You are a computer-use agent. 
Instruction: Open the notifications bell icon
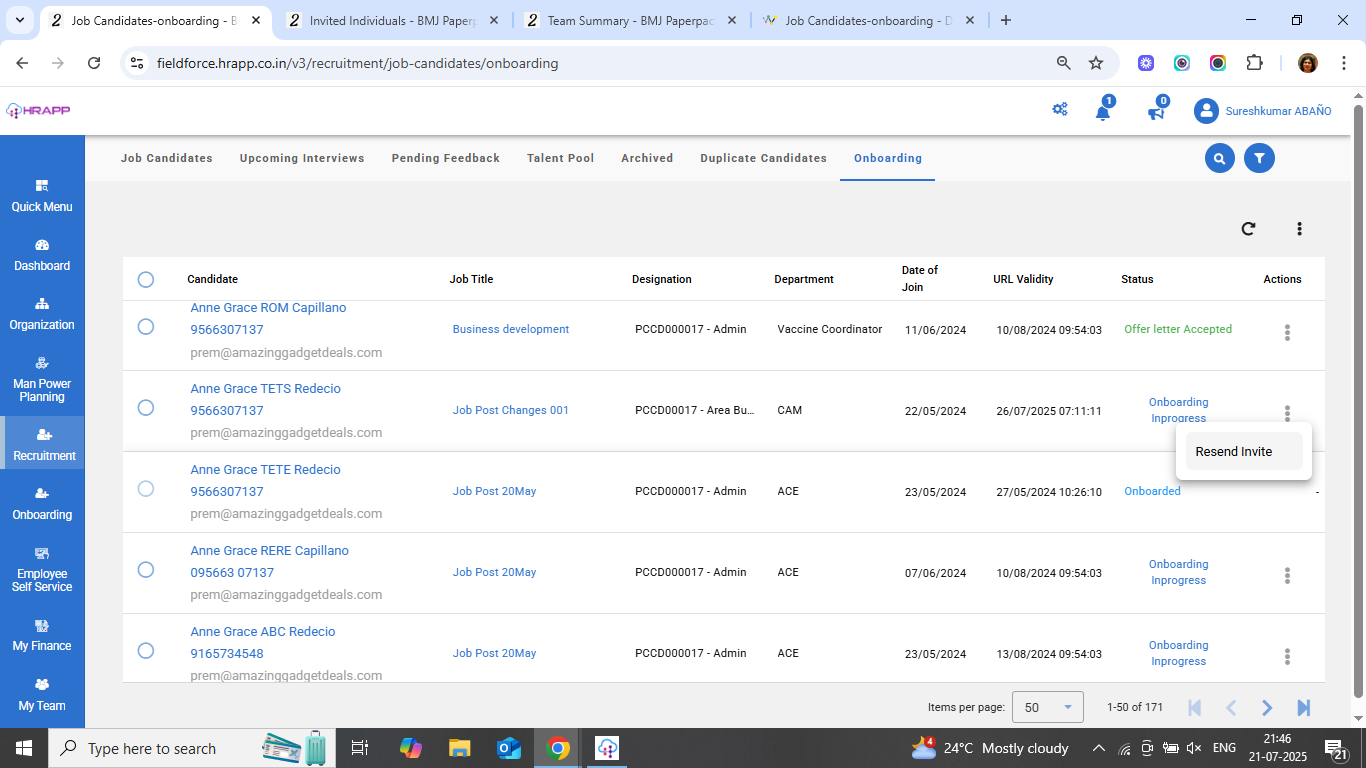coord(1102,111)
